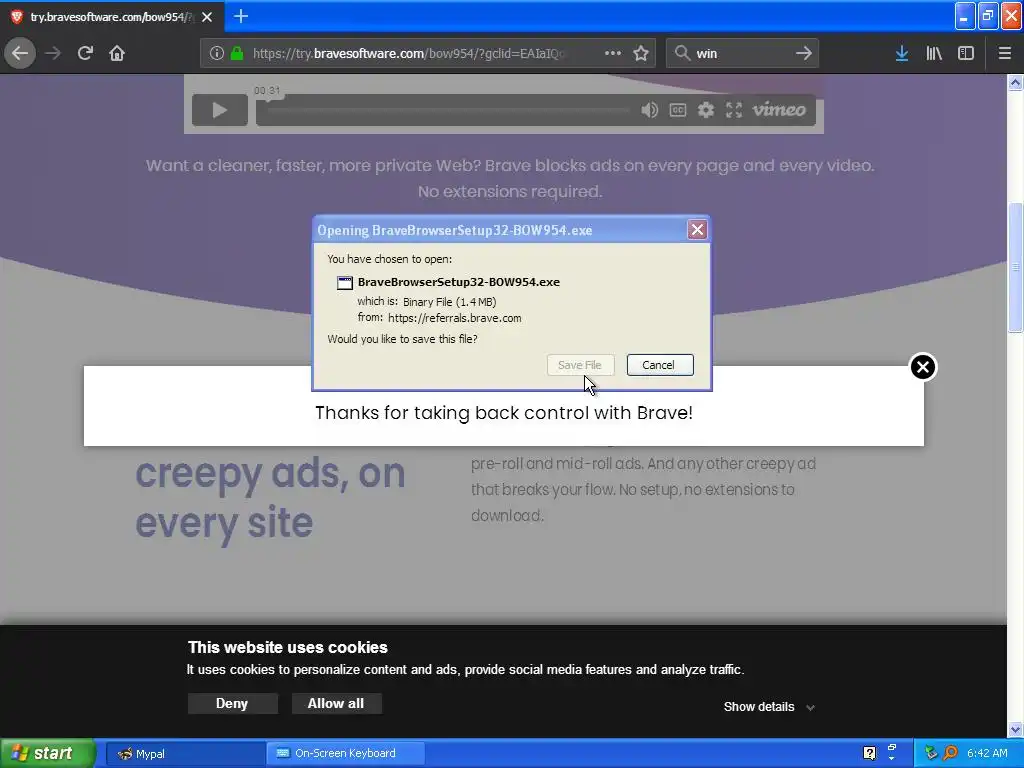Click the page scrollbar up arrow
Viewport: 1024px width, 768px height.
pyautogui.click(x=1015, y=82)
